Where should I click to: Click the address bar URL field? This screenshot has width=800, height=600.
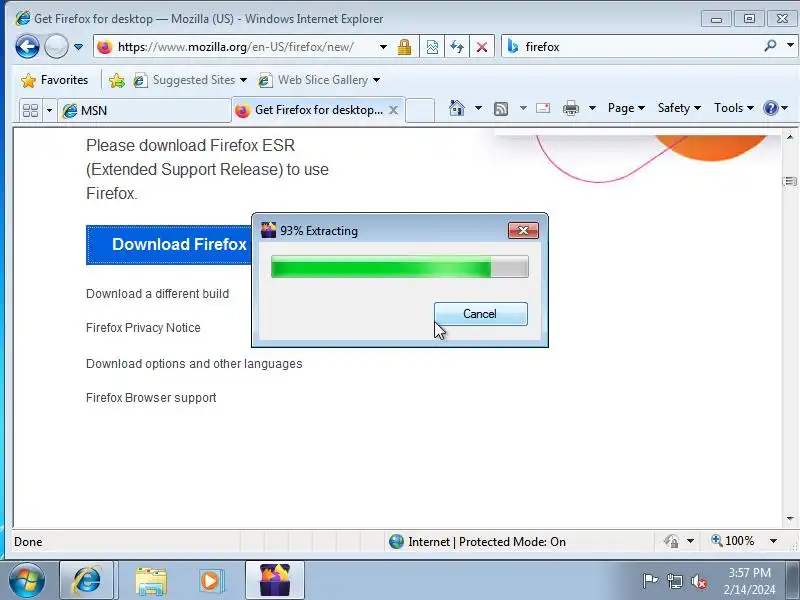pos(235,47)
